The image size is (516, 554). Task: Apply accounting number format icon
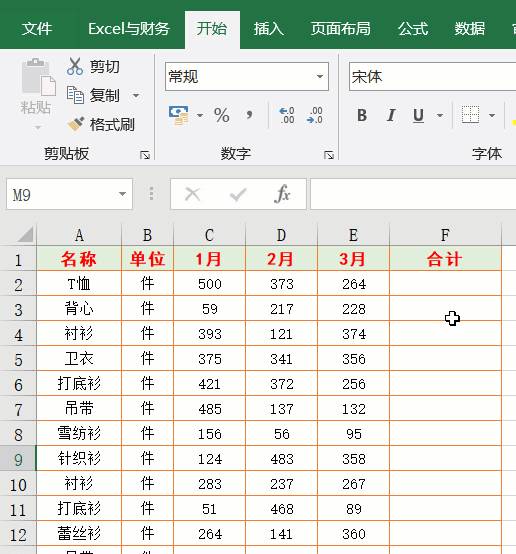coord(179,116)
